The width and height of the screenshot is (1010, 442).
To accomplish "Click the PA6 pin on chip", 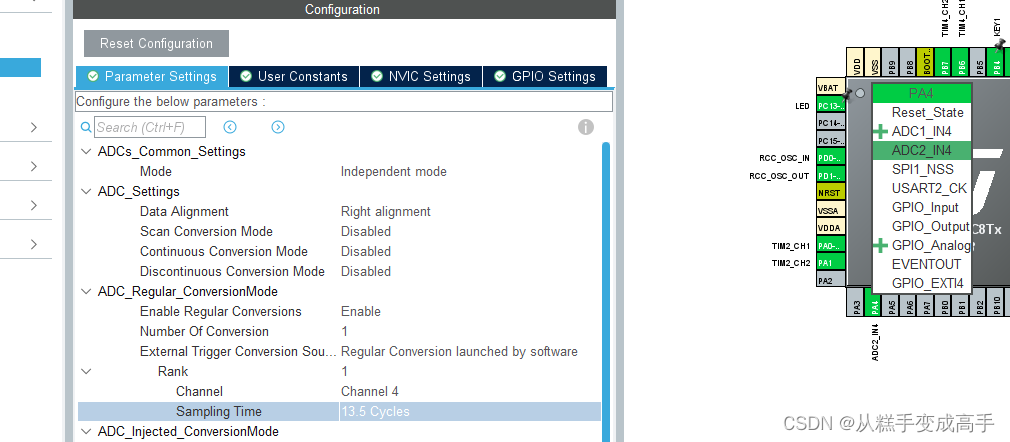I will (x=909, y=302).
